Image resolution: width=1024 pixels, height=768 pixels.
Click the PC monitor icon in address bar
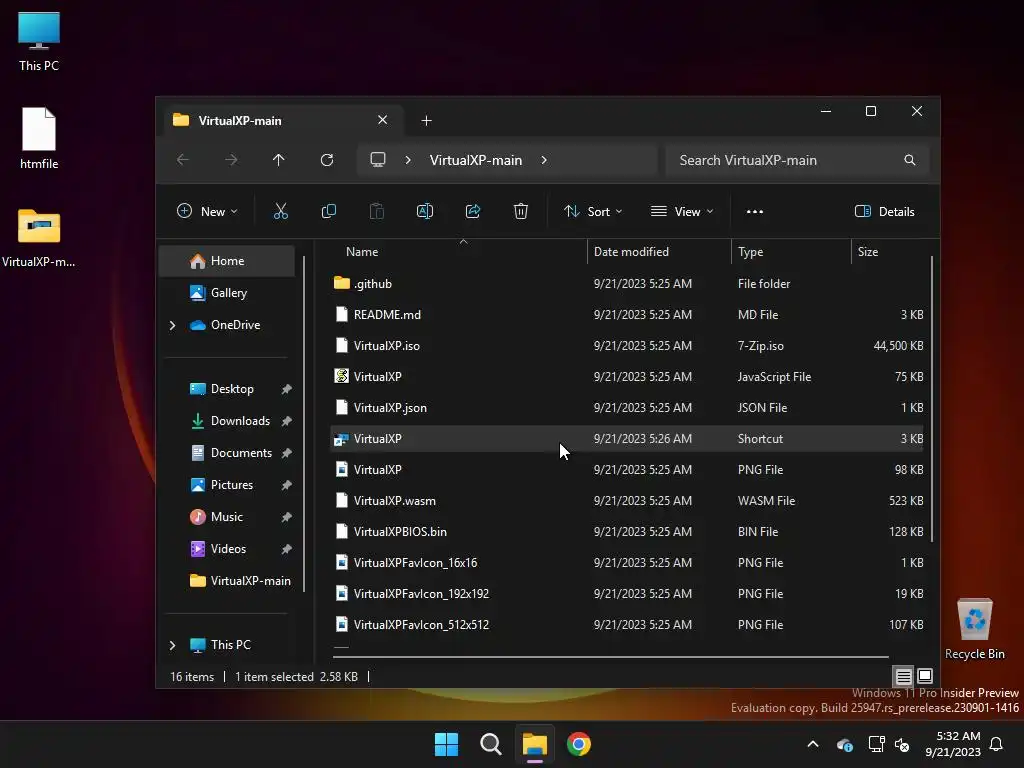tap(378, 160)
